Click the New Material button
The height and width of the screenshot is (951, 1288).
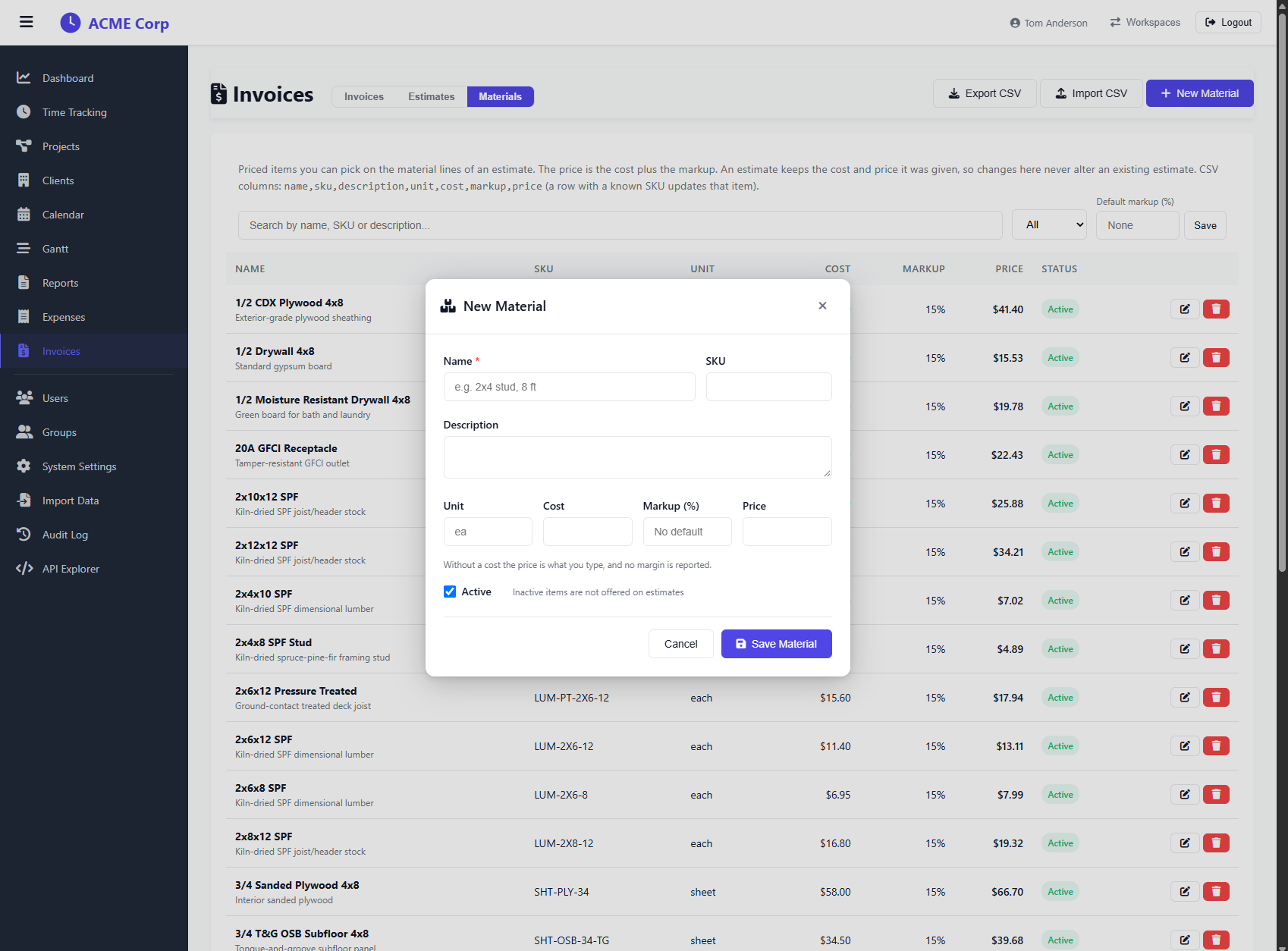click(x=1199, y=93)
